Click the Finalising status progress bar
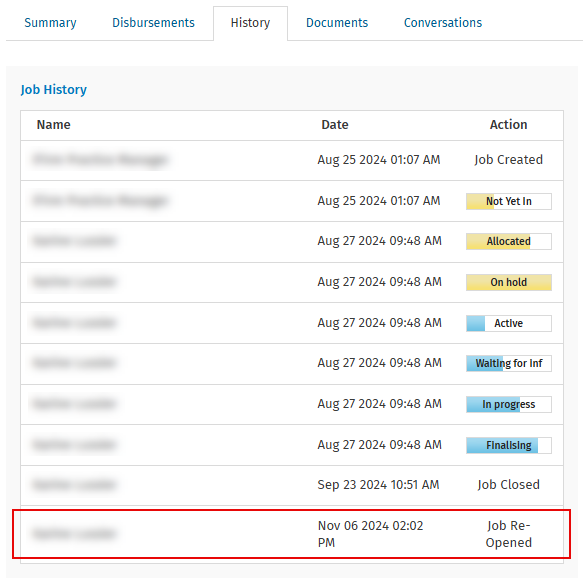 click(x=509, y=445)
